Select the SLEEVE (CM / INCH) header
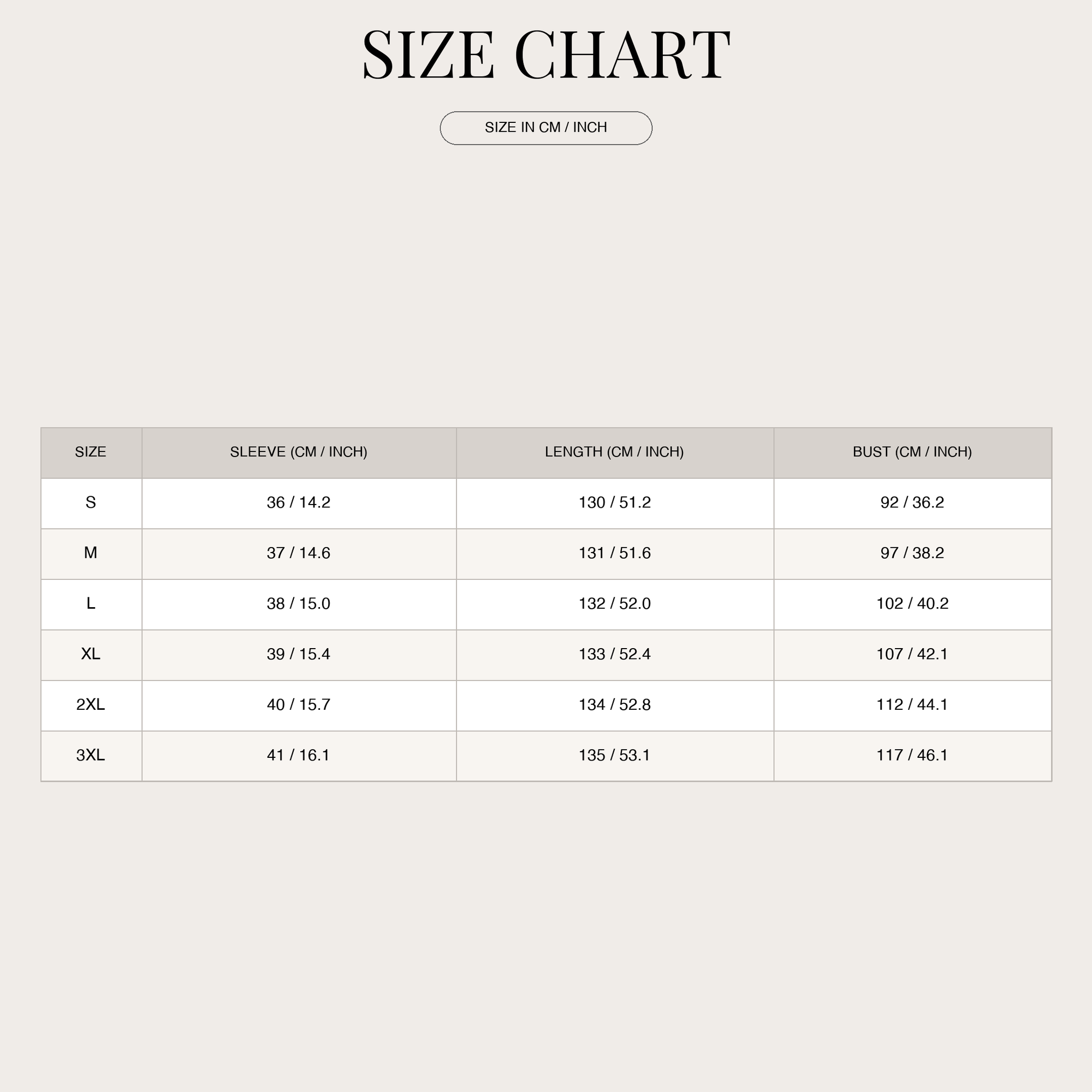 click(x=299, y=452)
